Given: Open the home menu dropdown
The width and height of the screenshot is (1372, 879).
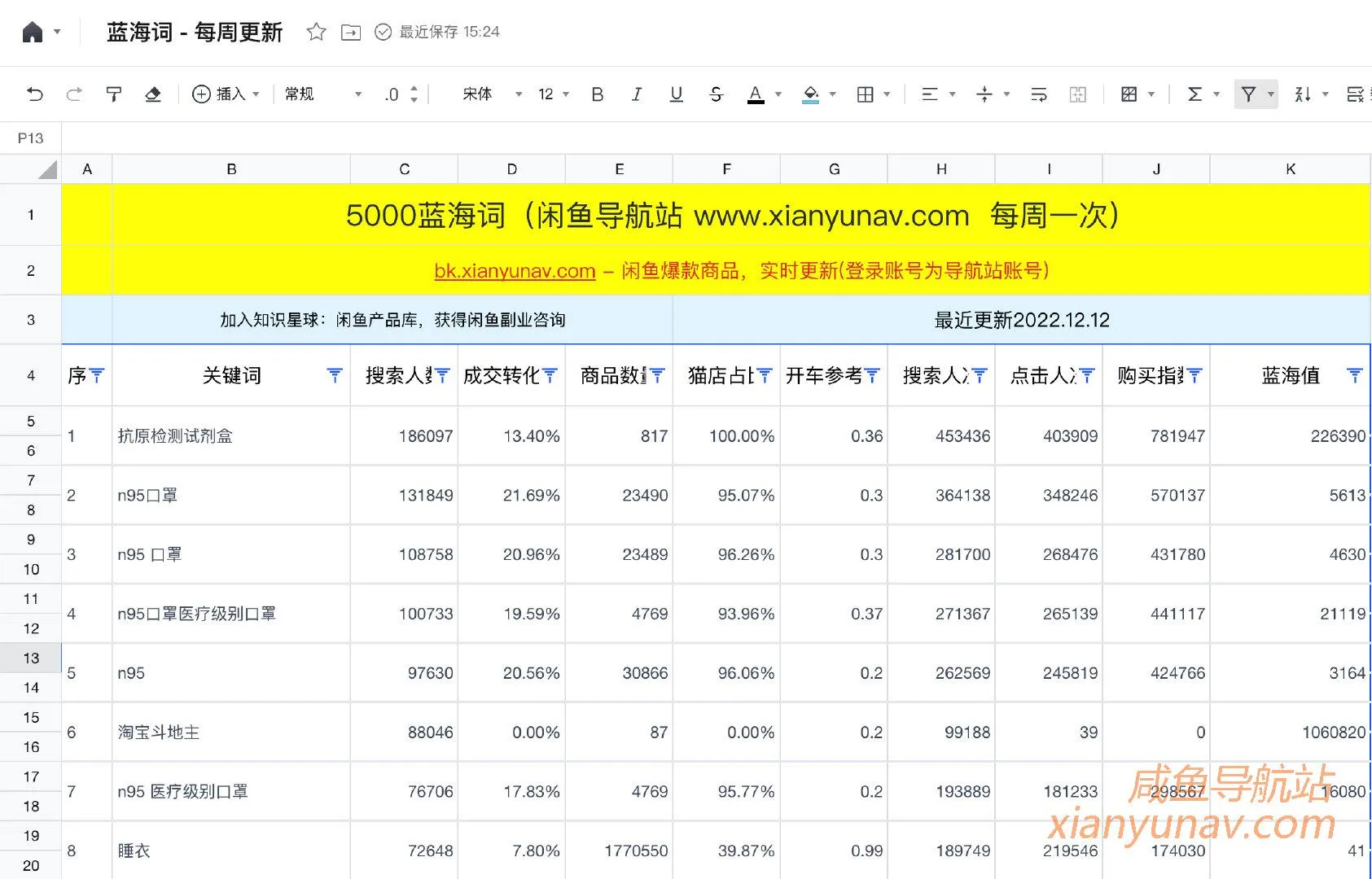Looking at the screenshot, I should [57, 33].
